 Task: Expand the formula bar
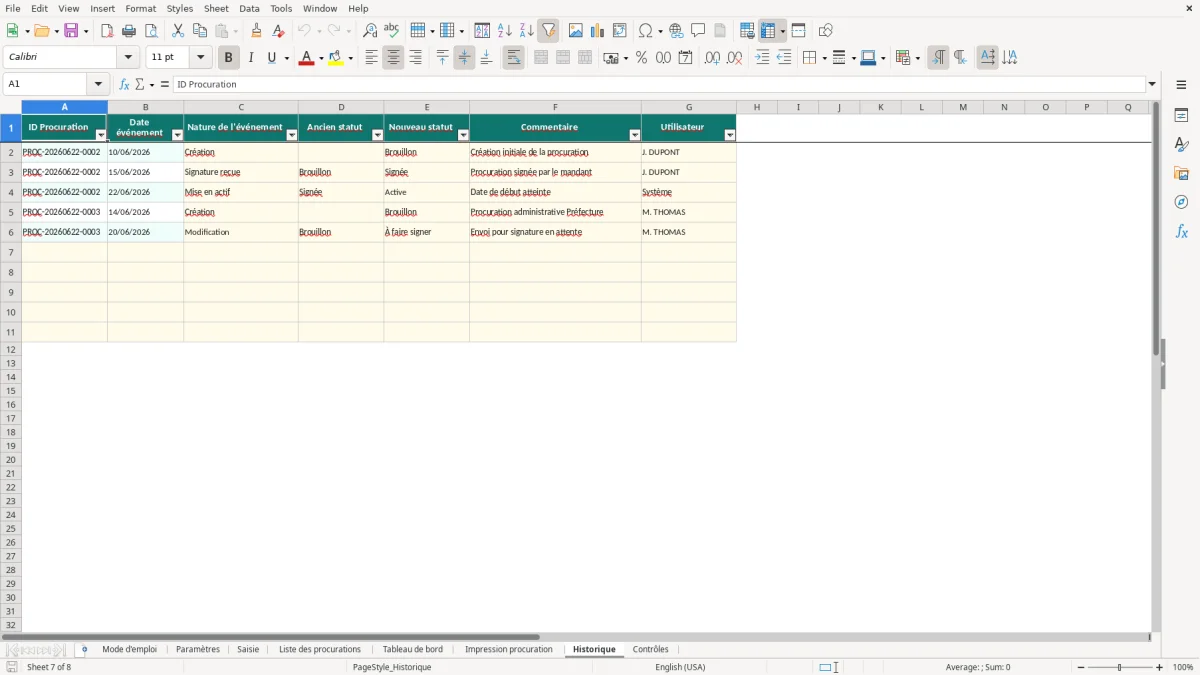point(1152,85)
